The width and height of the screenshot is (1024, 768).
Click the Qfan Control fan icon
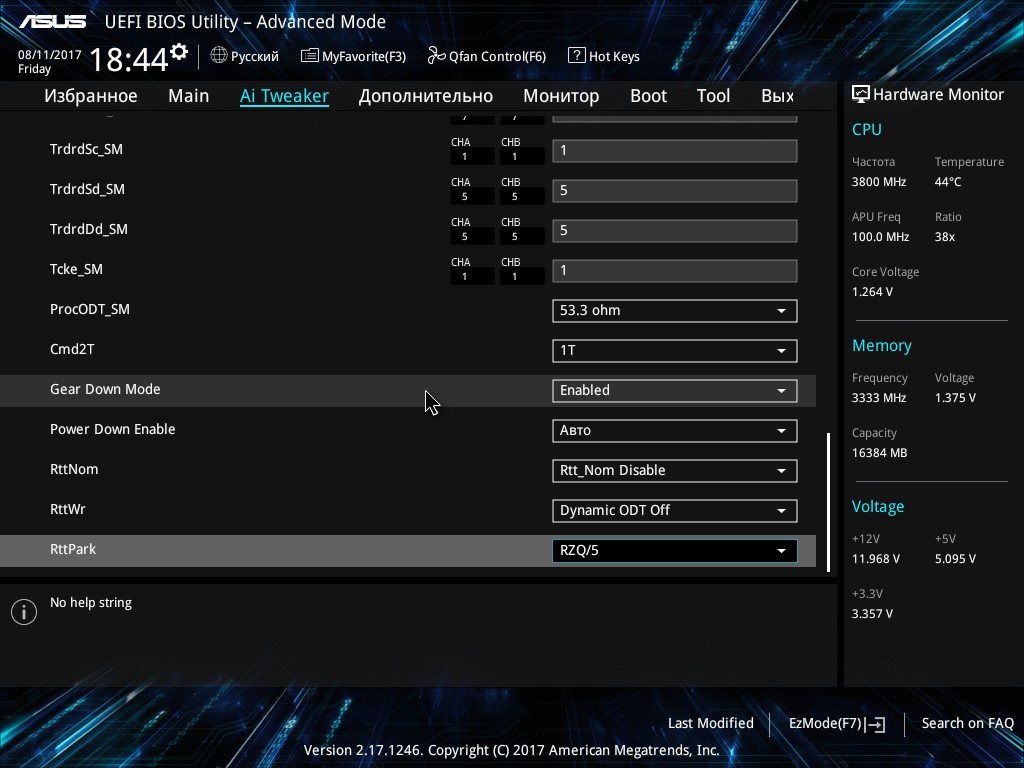pyautogui.click(x=436, y=56)
